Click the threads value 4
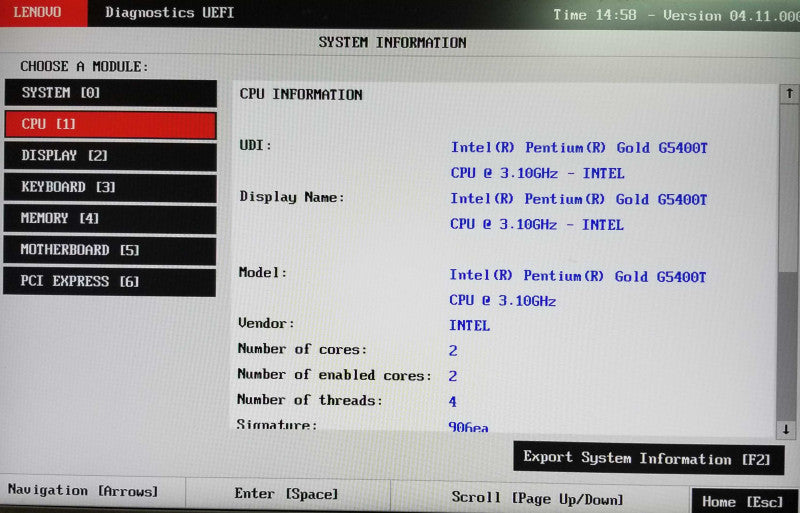This screenshot has width=800, height=513. point(453,402)
